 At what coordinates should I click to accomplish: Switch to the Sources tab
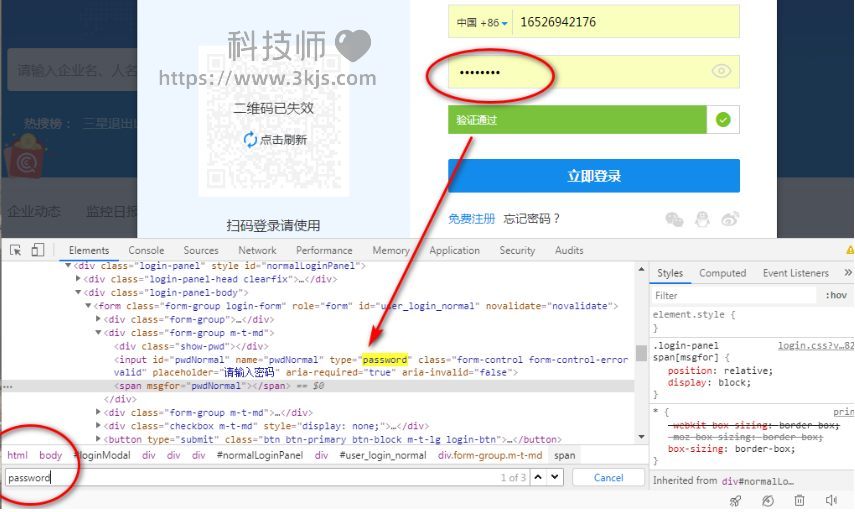(x=201, y=250)
